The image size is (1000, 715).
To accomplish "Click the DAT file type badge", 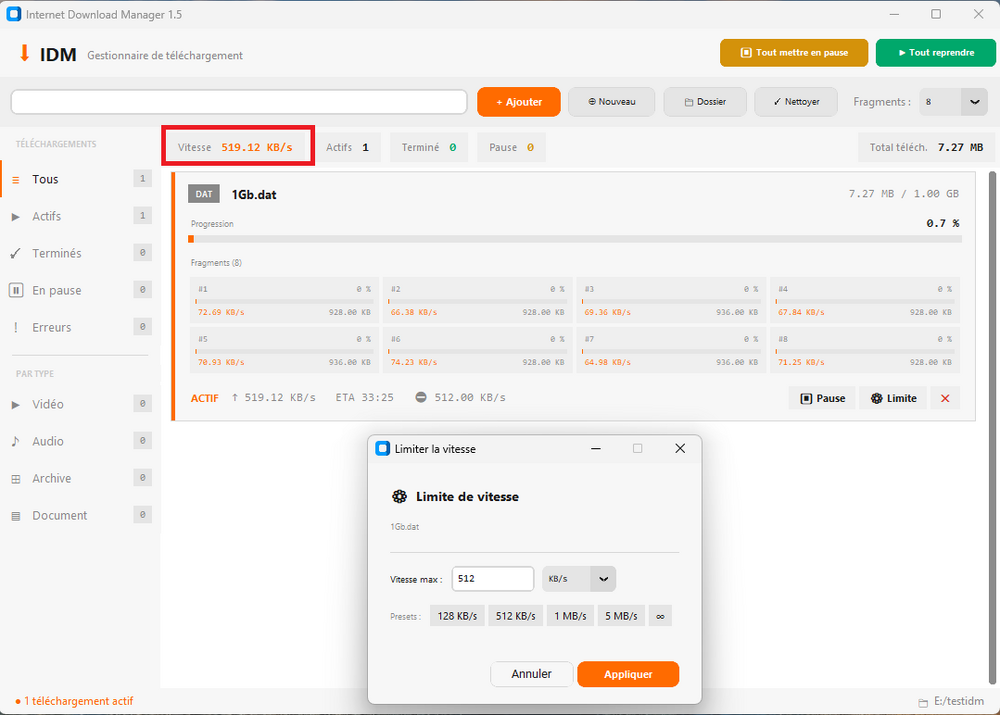I will pos(203,194).
